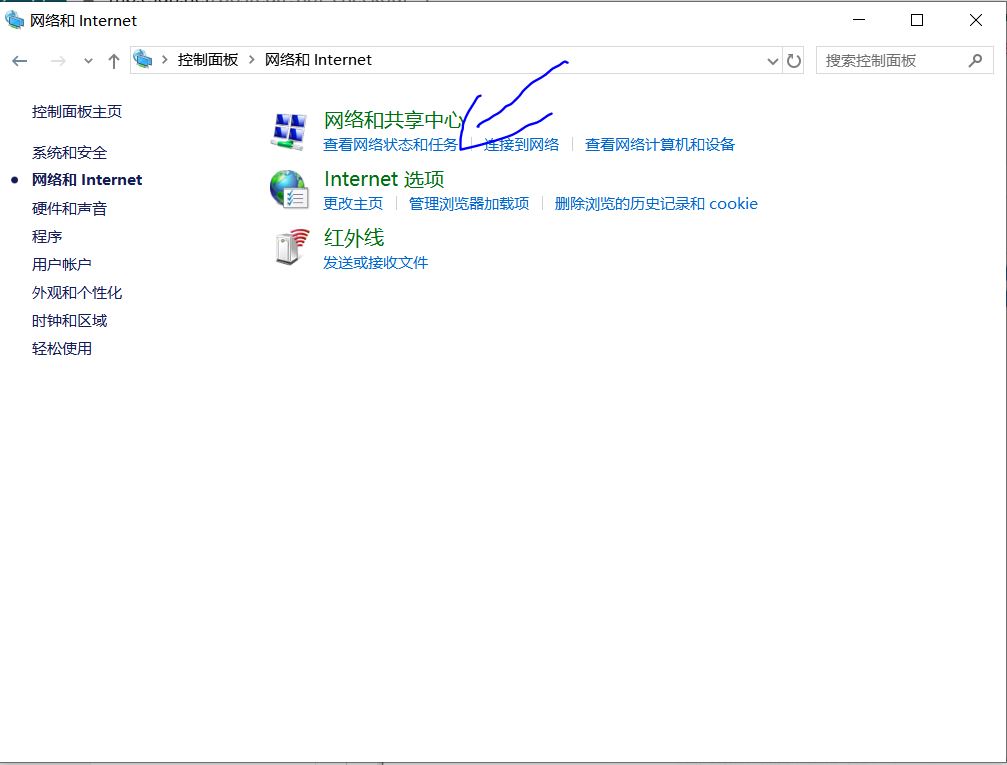Go back with the Back arrow
1007x765 pixels.
pos(20,61)
